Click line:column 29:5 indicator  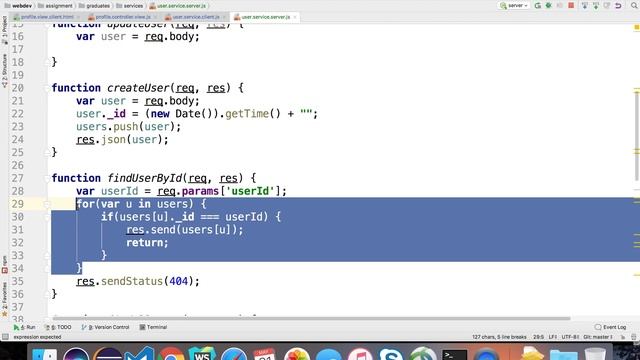[x=538, y=337]
